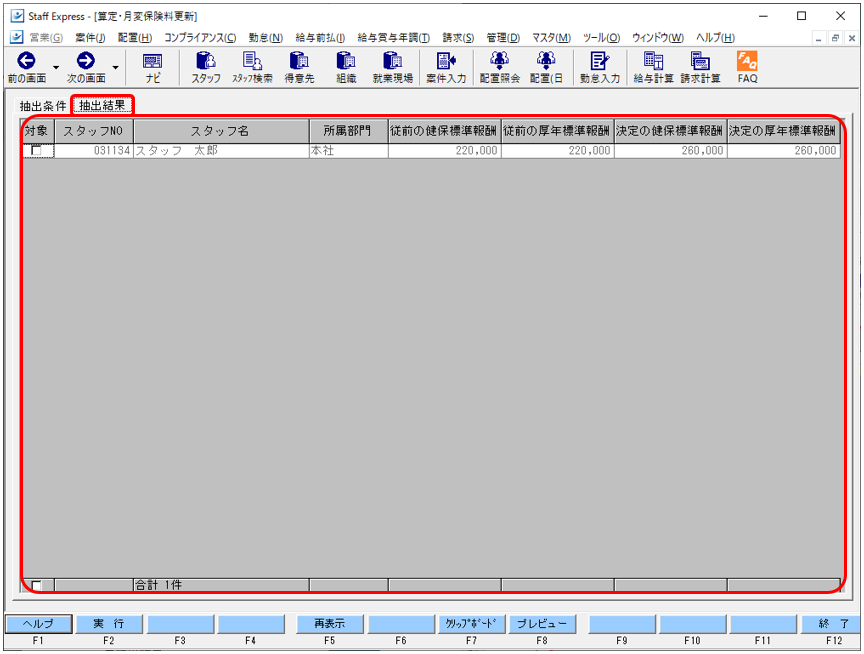Click the 合計 1件 total cell
This screenshot has height=654, width=864.
coord(221,585)
